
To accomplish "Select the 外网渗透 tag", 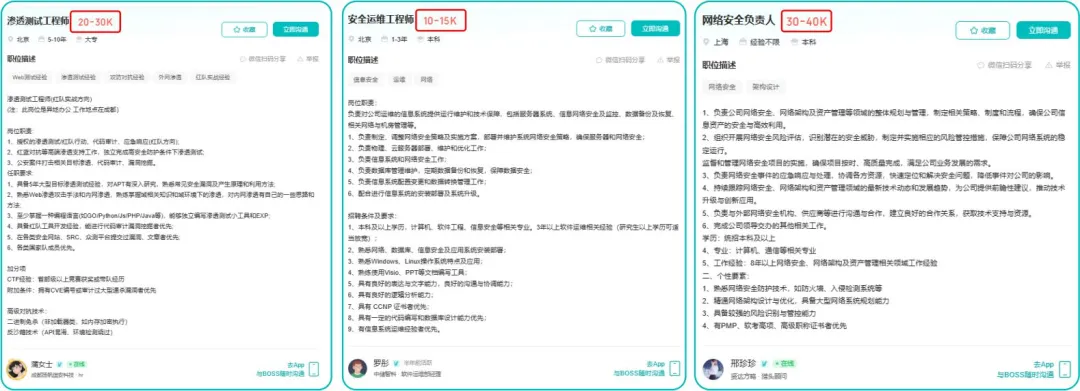I will pos(170,78).
